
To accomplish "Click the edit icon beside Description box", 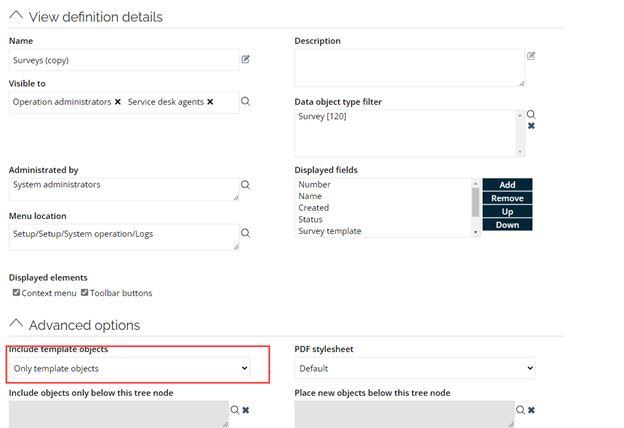I will coord(531,56).
